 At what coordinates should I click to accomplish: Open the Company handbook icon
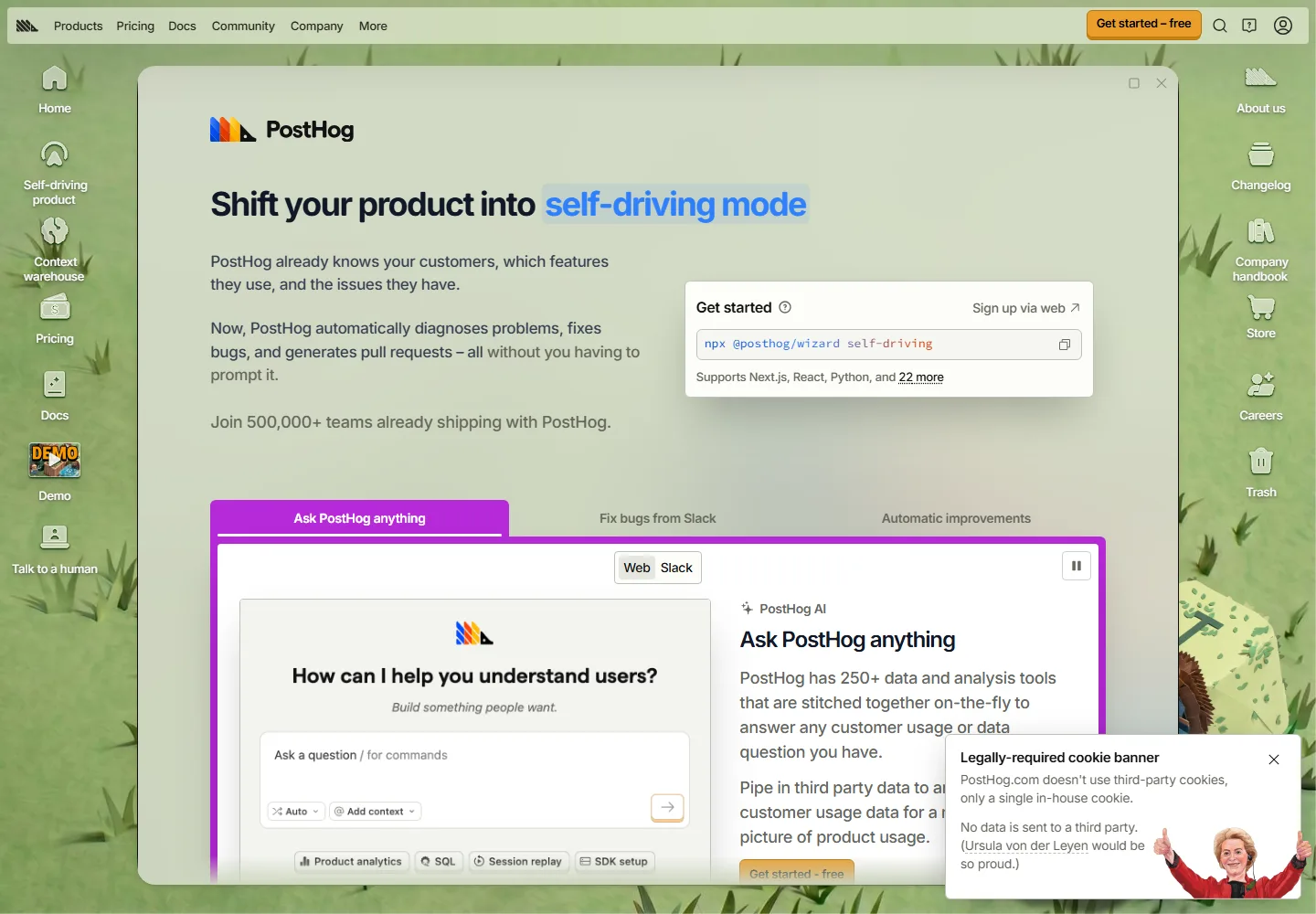[1261, 249]
